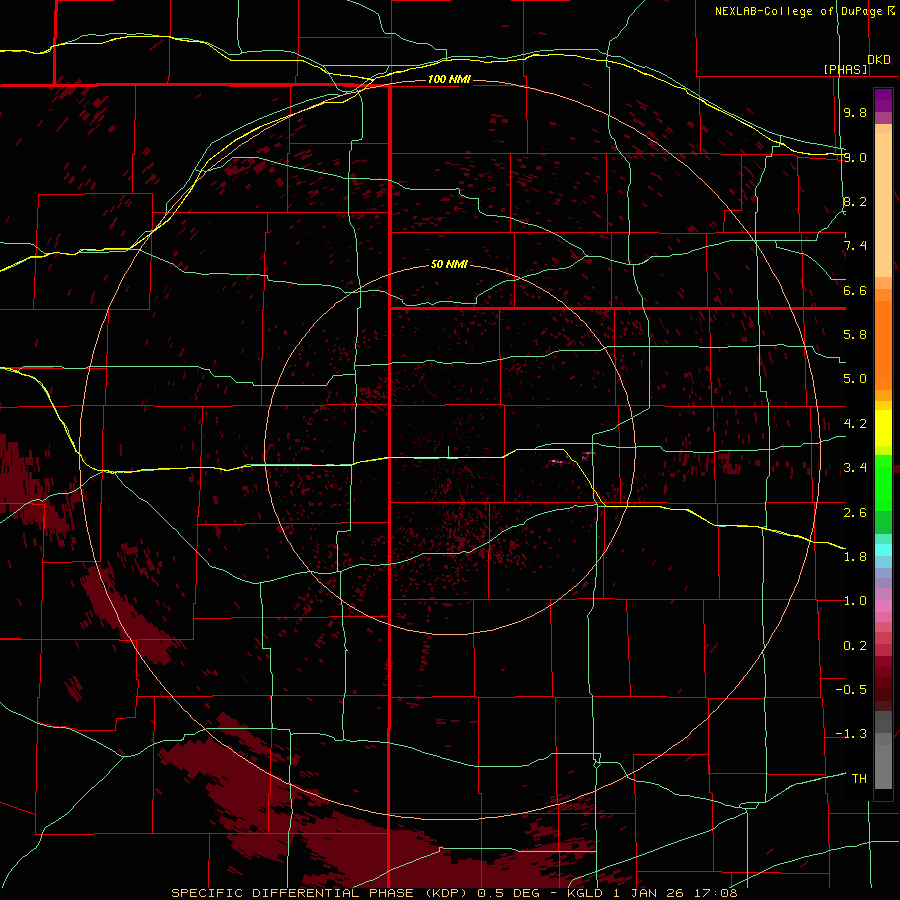Click the 0.2 scale value
The width and height of the screenshot is (900, 900).
click(855, 646)
